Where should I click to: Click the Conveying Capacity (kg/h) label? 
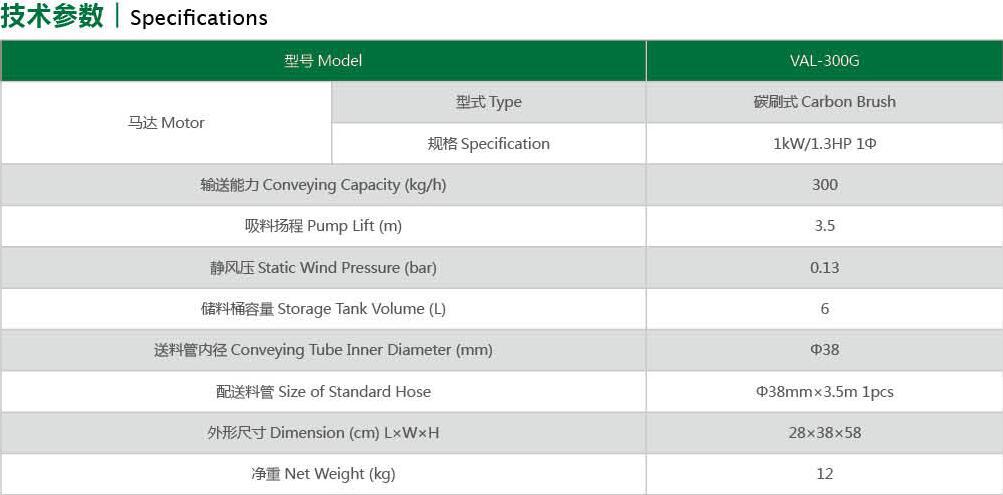[323, 185]
